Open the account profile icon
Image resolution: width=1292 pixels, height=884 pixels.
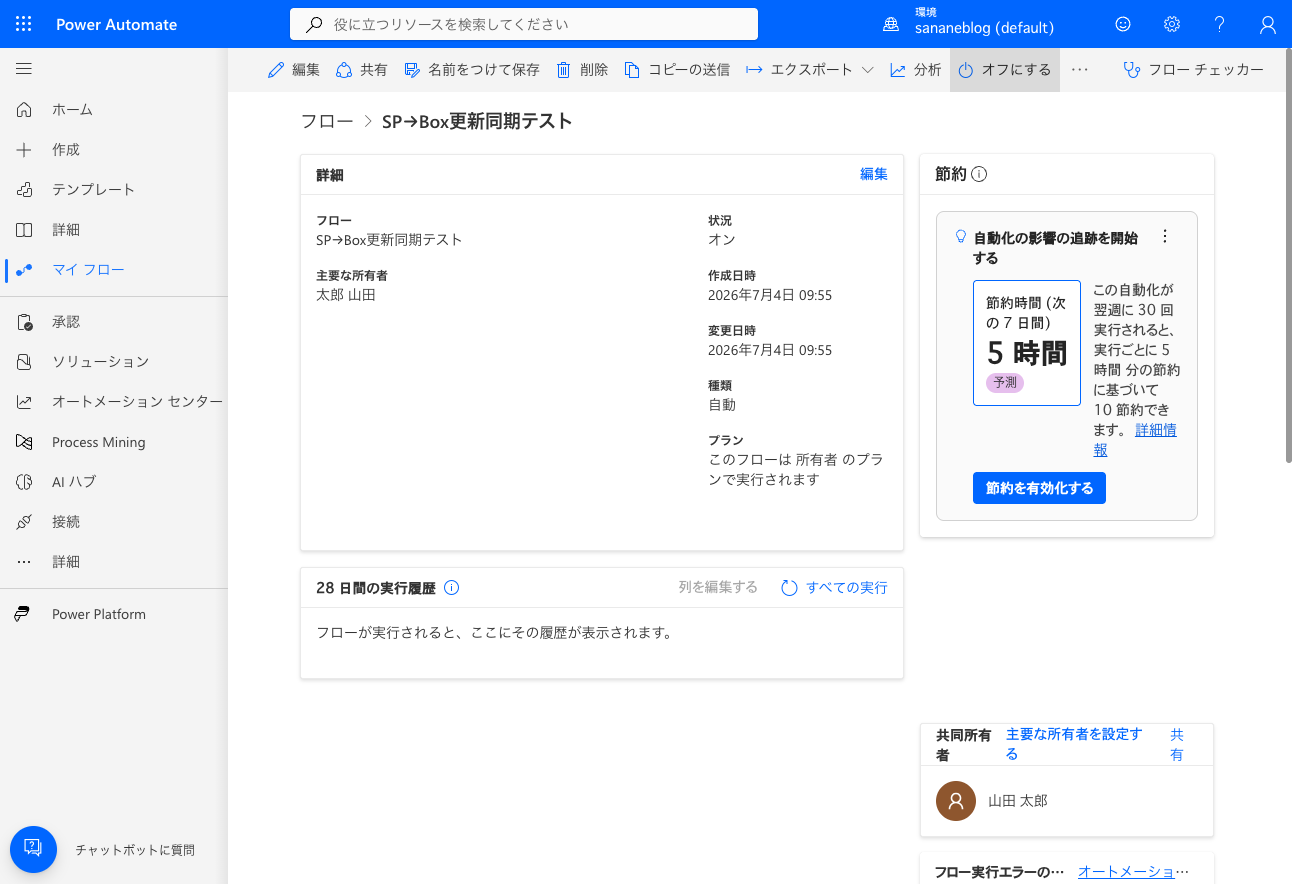pyautogui.click(x=1268, y=24)
